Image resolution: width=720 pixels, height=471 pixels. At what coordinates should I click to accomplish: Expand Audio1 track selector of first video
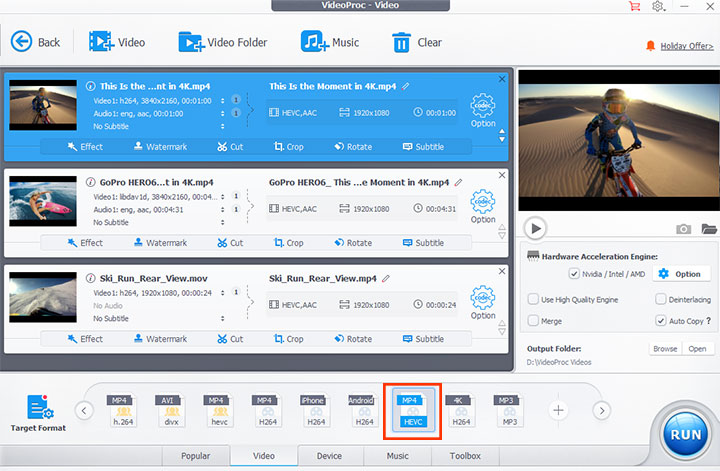pyautogui.click(x=223, y=113)
